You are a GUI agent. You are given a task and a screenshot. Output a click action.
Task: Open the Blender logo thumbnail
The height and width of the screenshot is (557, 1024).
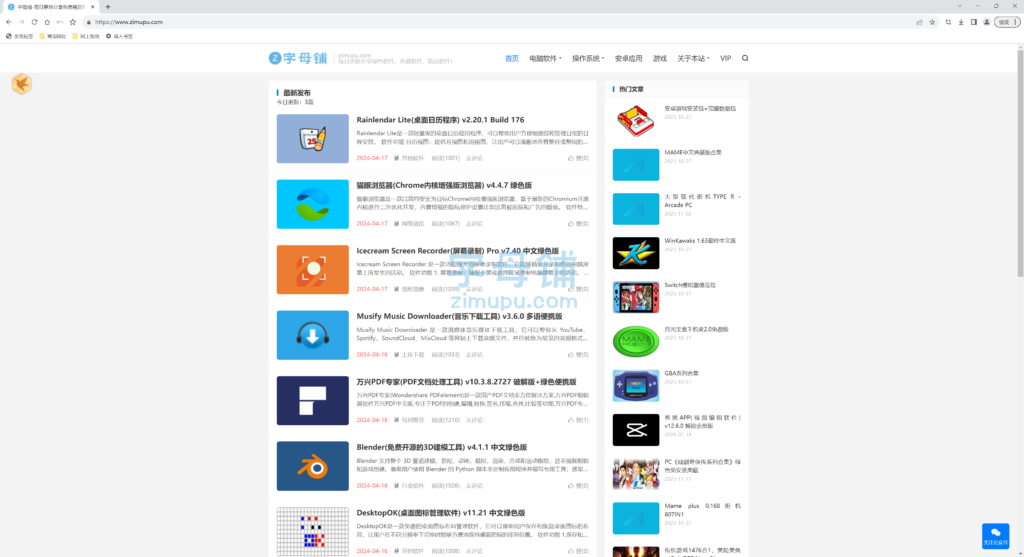[x=312, y=466]
